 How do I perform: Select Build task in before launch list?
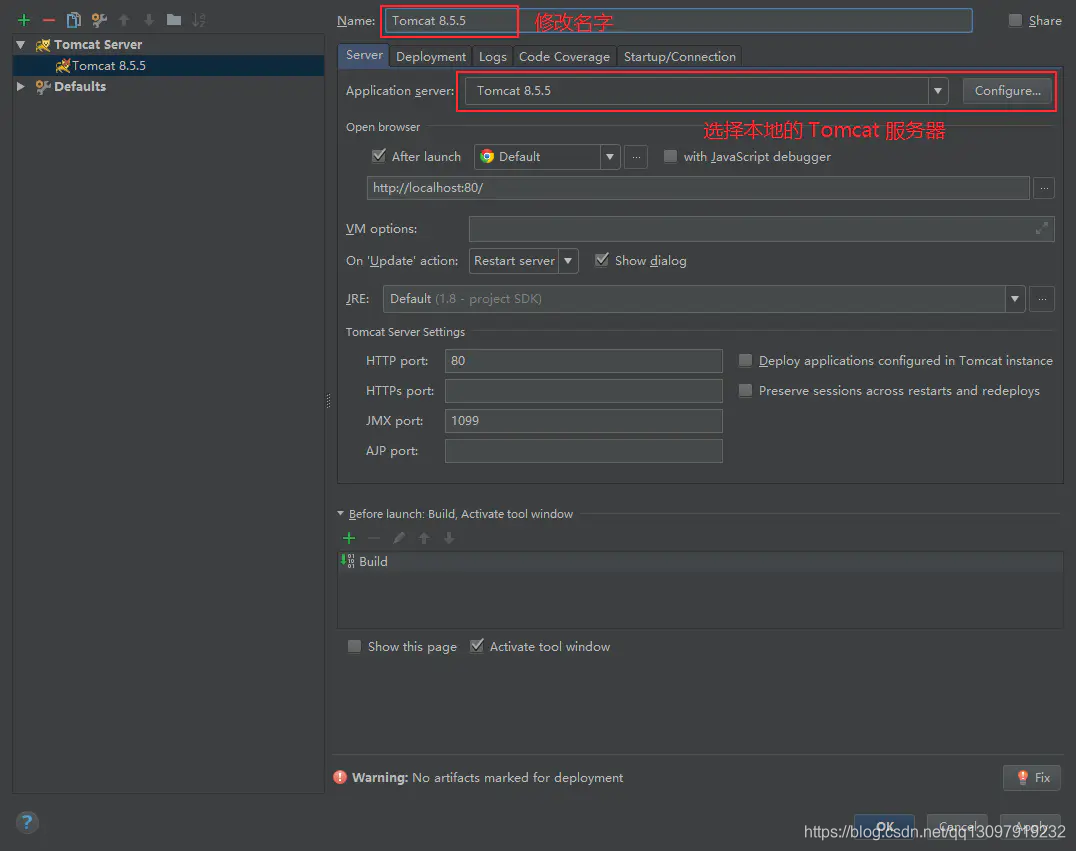pyautogui.click(x=700, y=561)
